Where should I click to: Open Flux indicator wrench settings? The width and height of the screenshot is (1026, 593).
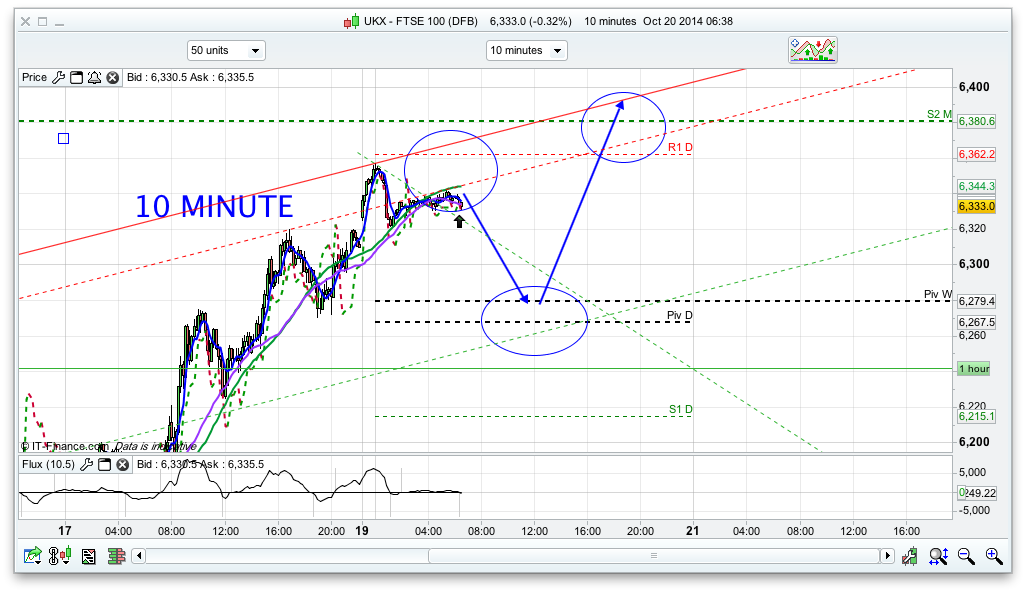coord(86,465)
